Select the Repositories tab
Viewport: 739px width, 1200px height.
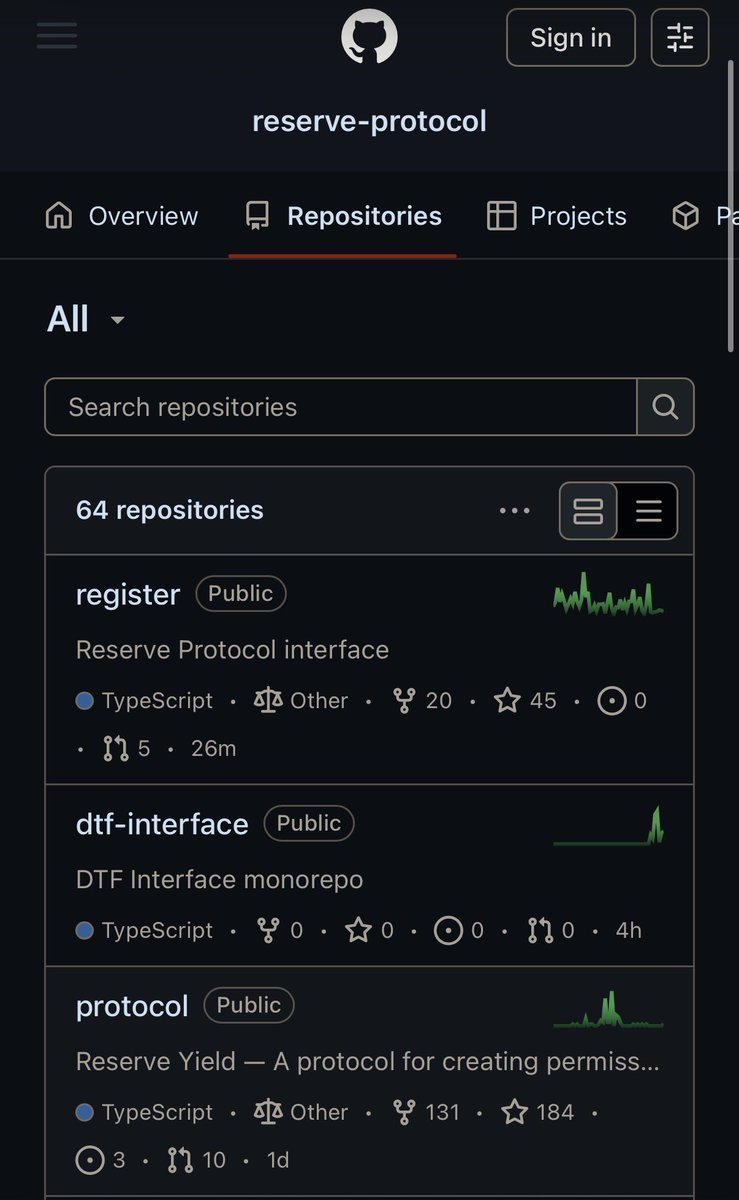[x=343, y=216]
